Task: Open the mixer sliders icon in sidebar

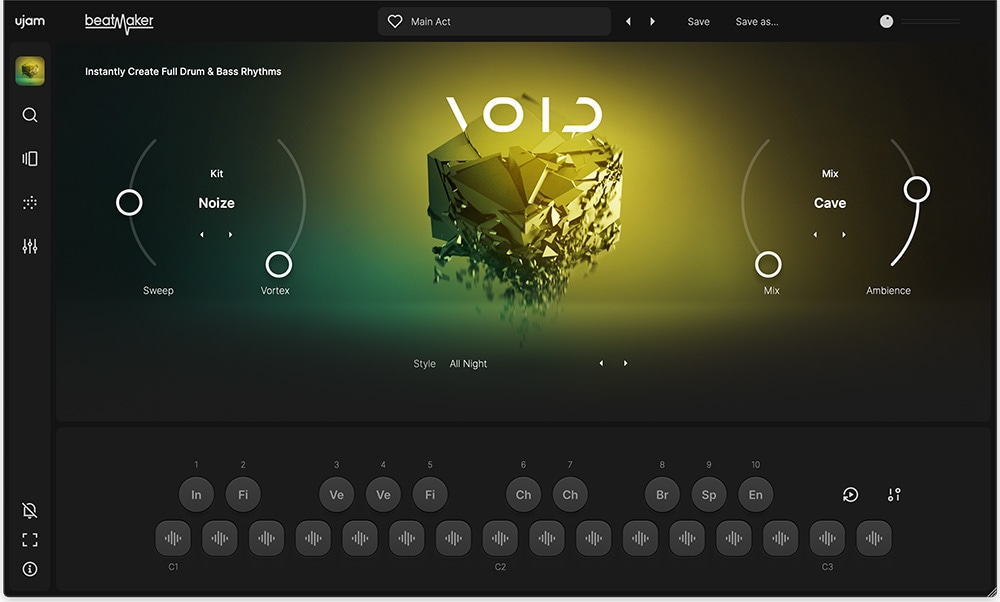Action: (x=30, y=246)
